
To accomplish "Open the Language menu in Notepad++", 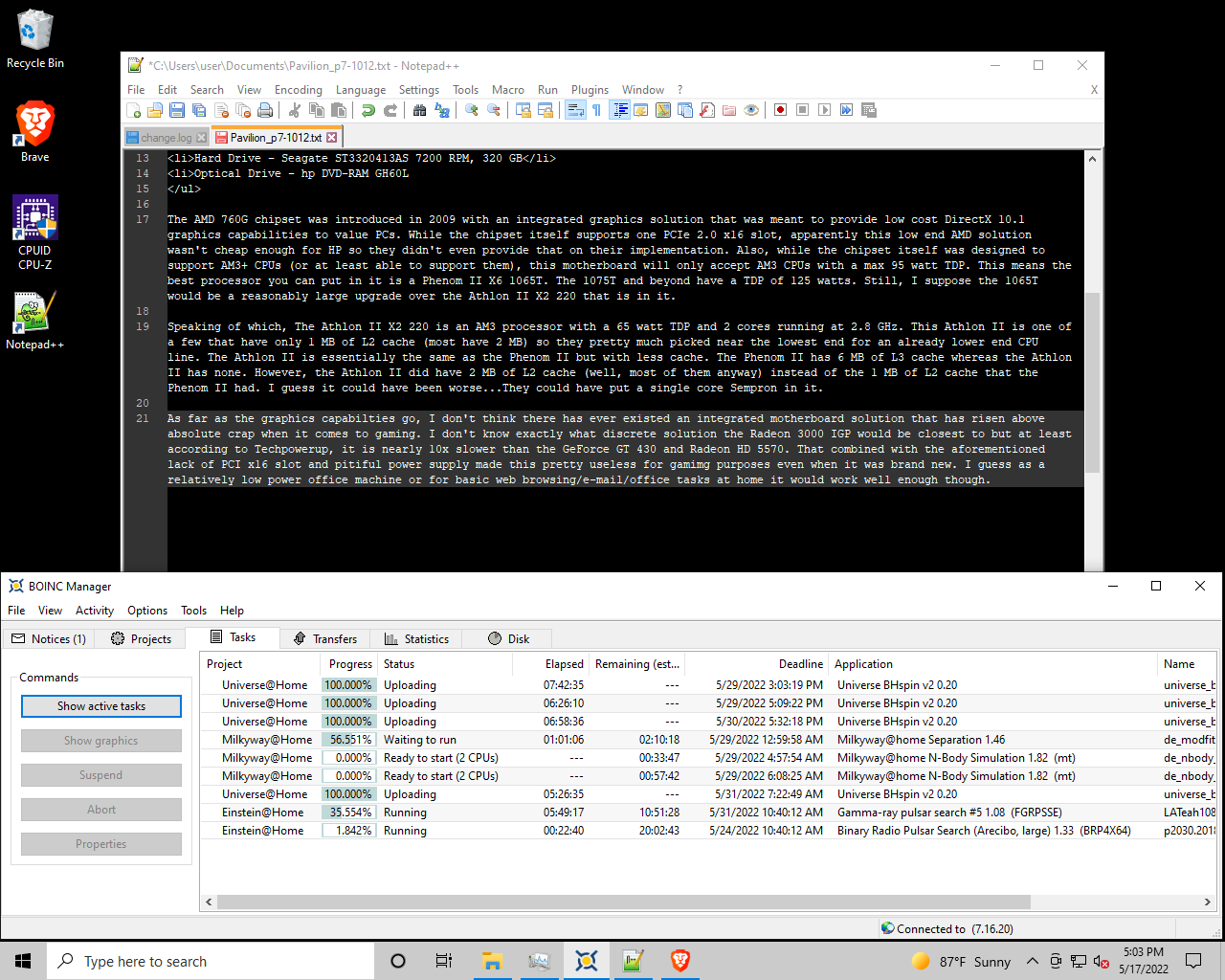I will coord(361,90).
